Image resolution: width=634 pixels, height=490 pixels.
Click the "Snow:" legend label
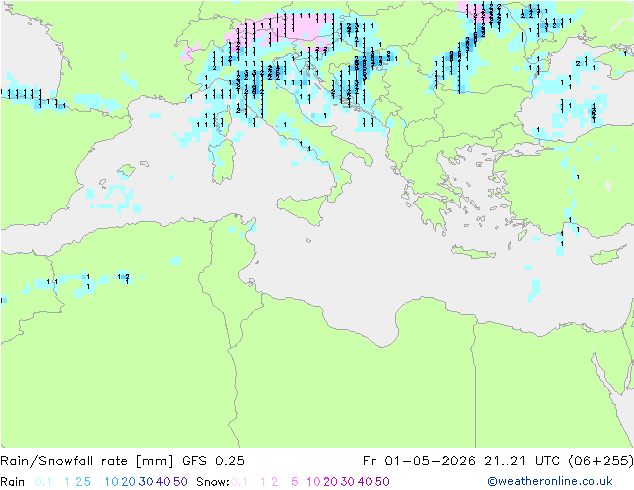point(213,482)
